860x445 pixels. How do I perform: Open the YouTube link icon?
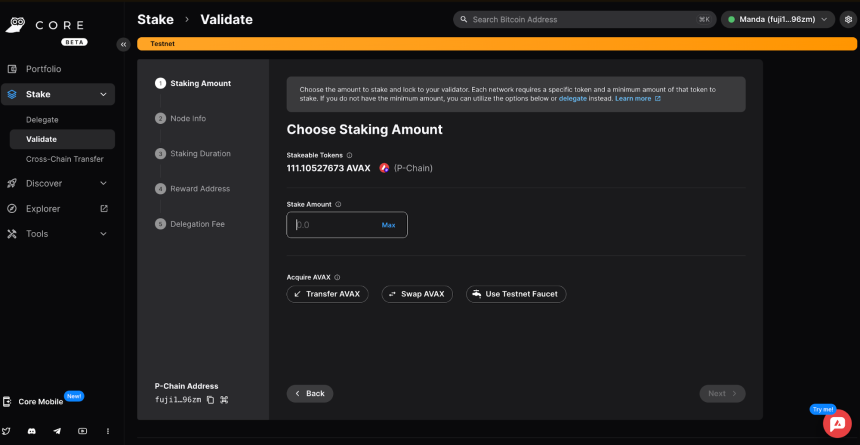tap(82, 431)
